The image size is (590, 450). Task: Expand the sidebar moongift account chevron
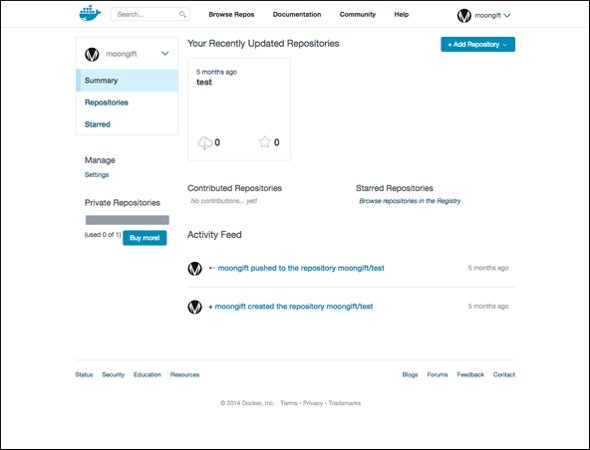[x=165, y=53]
